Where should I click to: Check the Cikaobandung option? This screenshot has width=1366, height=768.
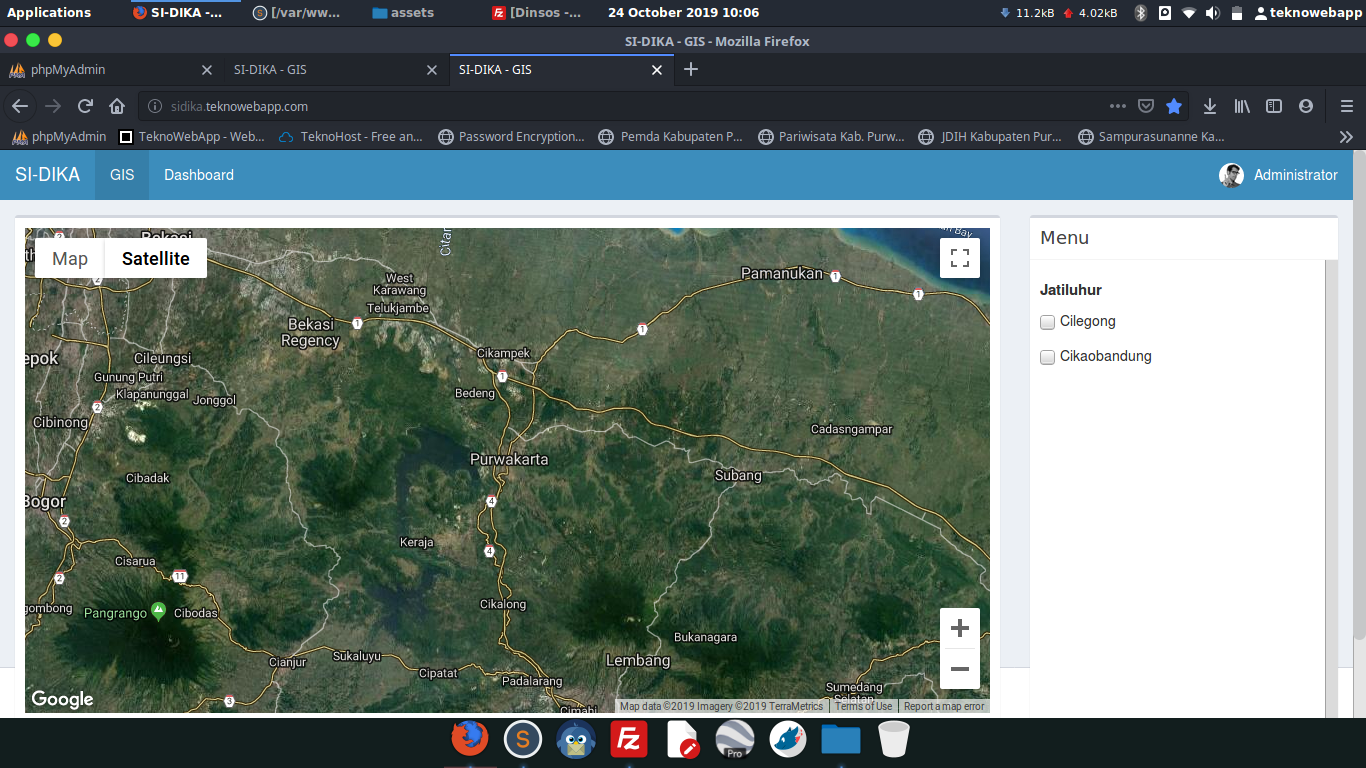click(1048, 357)
